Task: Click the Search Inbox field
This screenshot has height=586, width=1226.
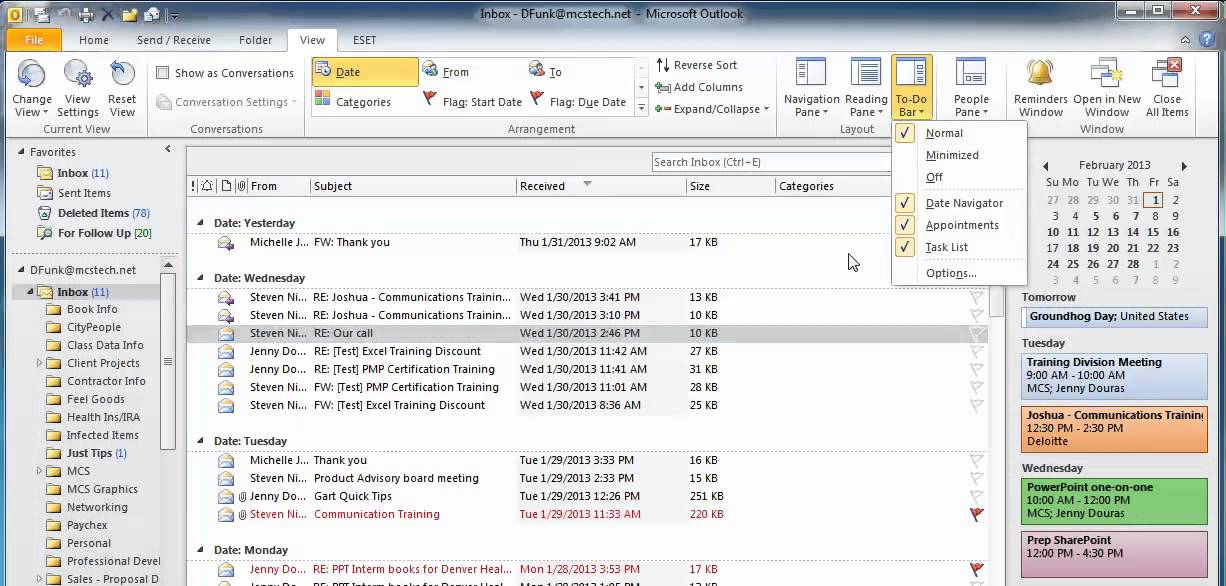Action: point(770,162)
